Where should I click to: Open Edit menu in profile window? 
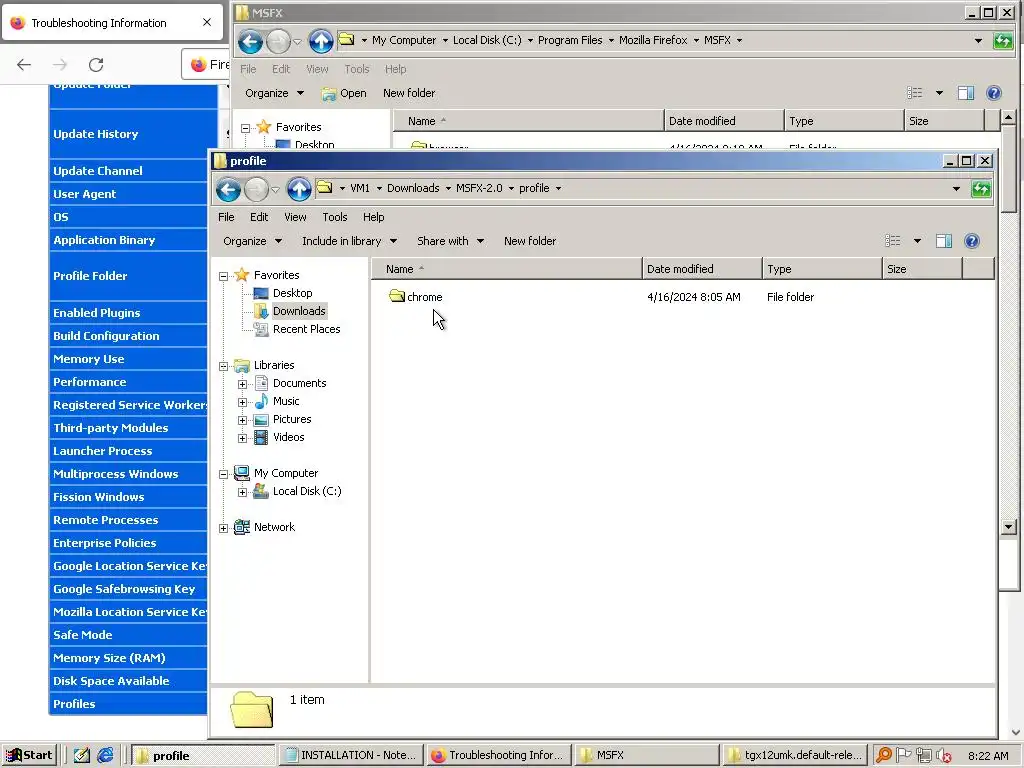(x=259, y=217)
